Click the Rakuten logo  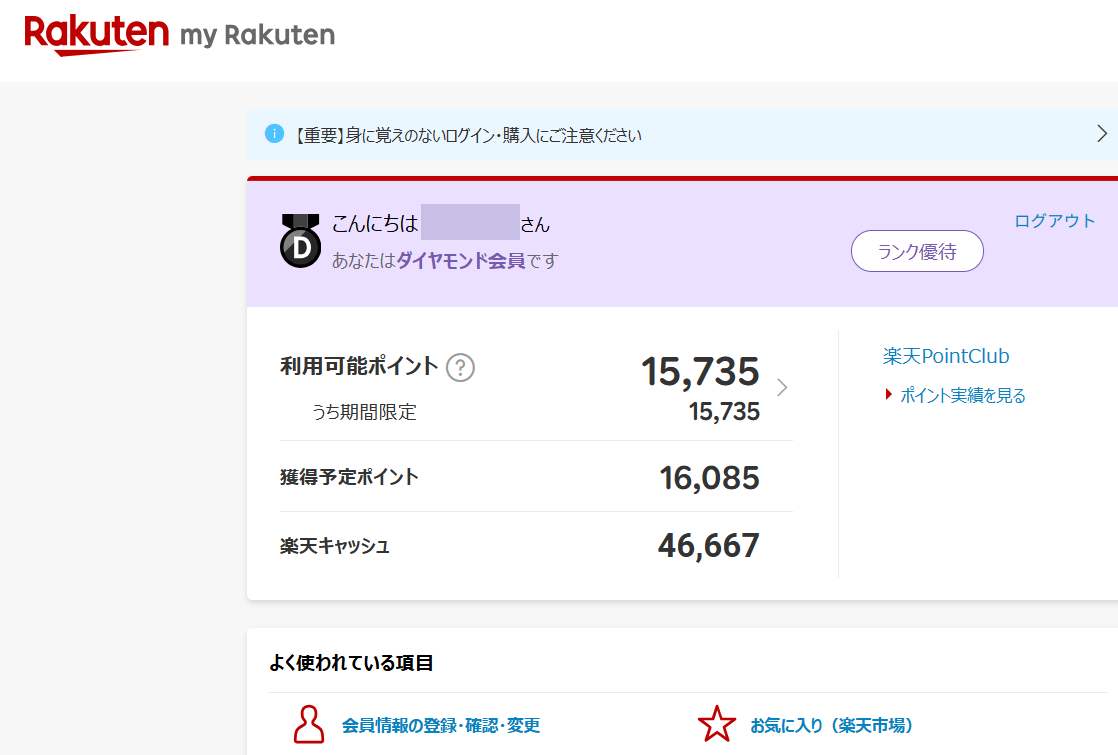pyautogui.click(x=96, y=34)
